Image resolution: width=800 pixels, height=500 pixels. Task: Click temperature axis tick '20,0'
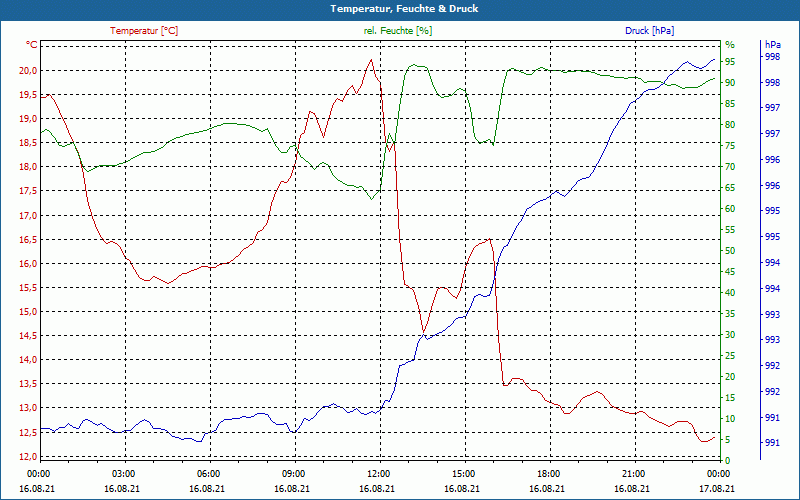click(28, 70)
